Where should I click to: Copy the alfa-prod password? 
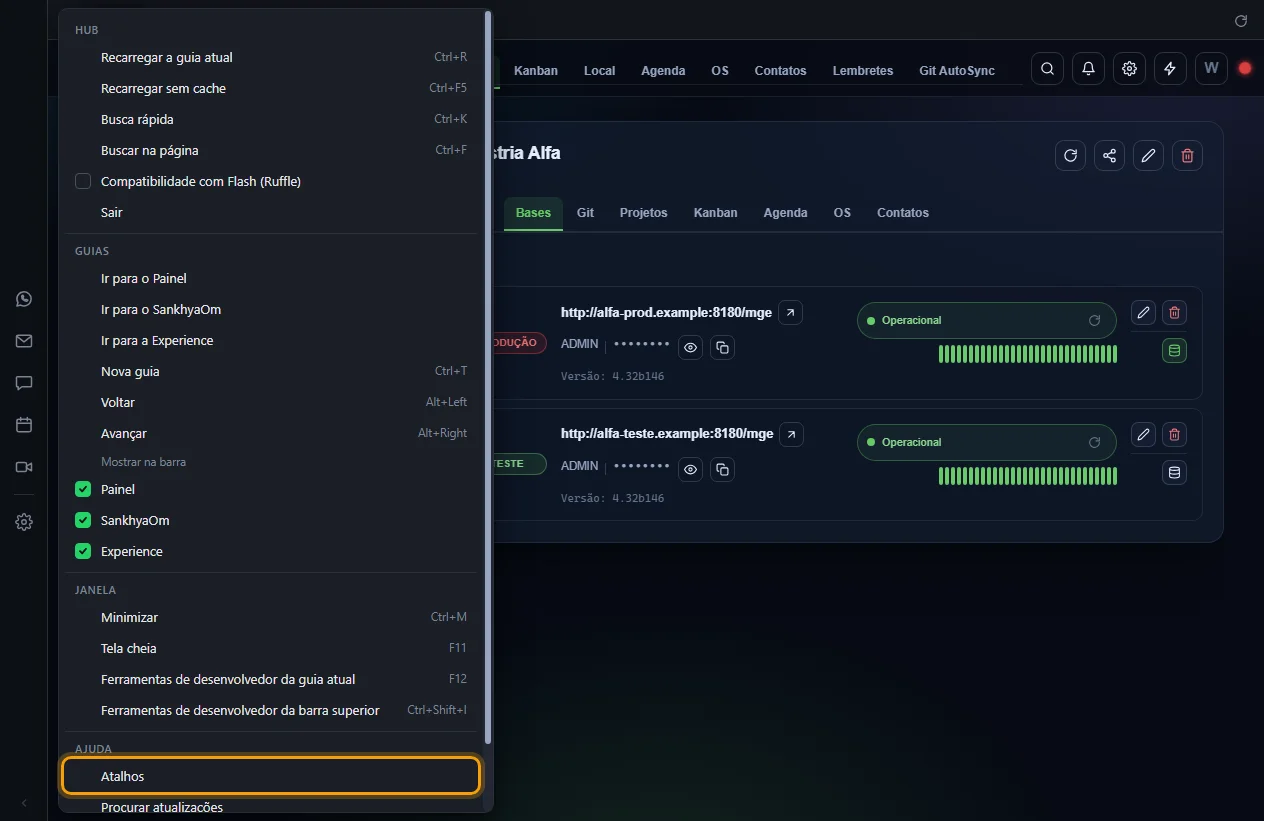722,347
